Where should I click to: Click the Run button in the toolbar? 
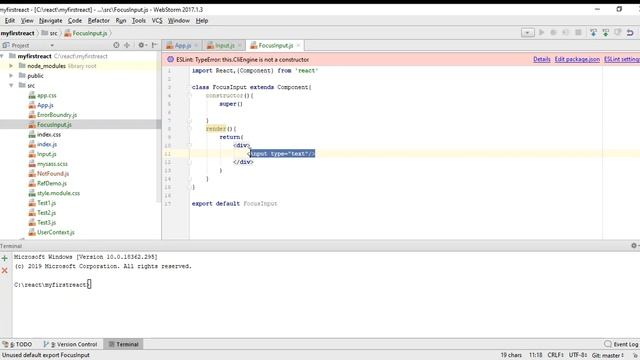[x=542, y=33]
